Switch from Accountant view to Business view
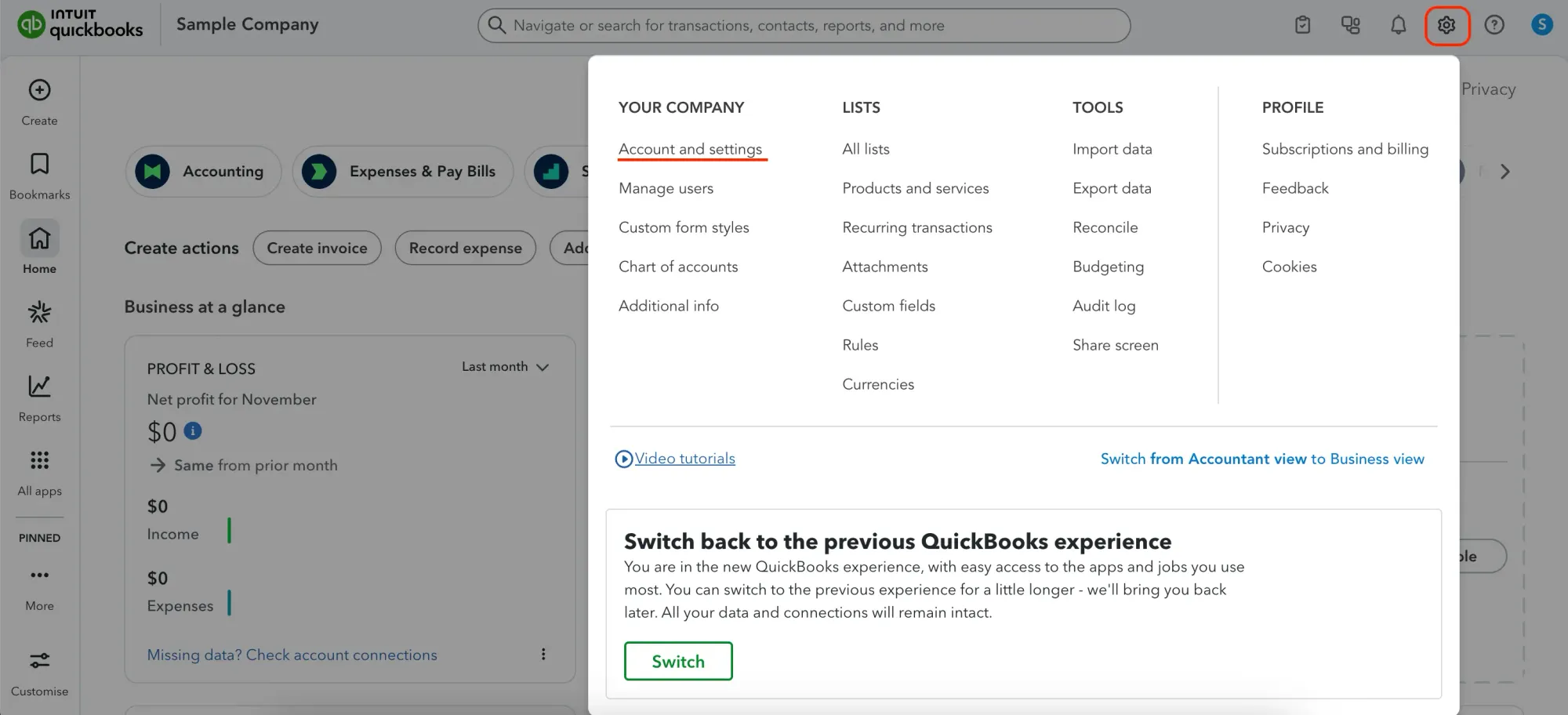Viewport: 1568px width, 715px height. tap(1262, 459)
